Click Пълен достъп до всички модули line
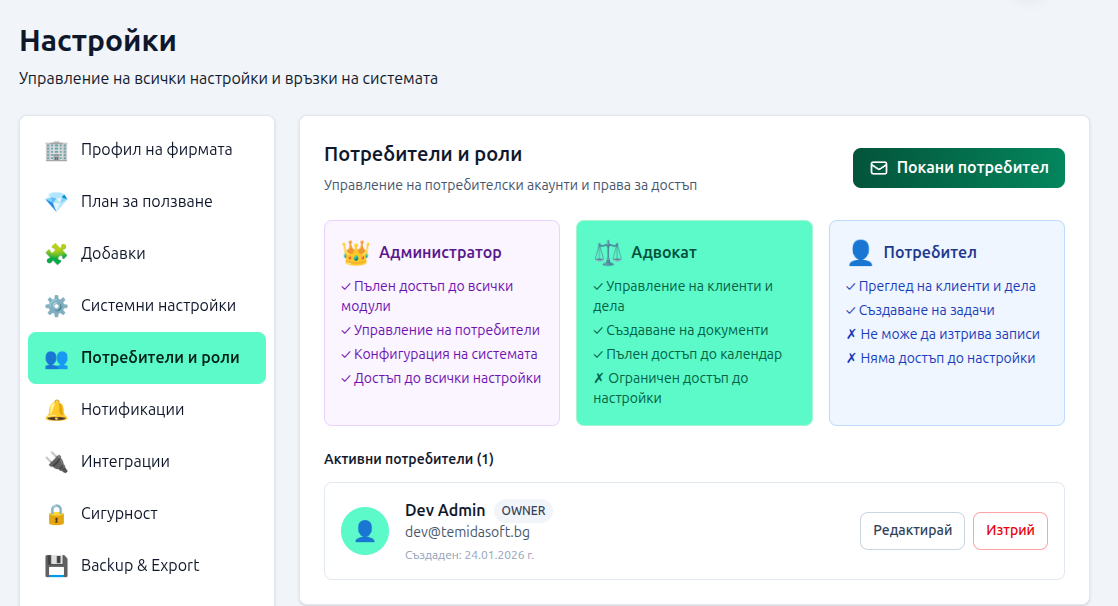1118x606 pixels. click(x=427, y=296)
